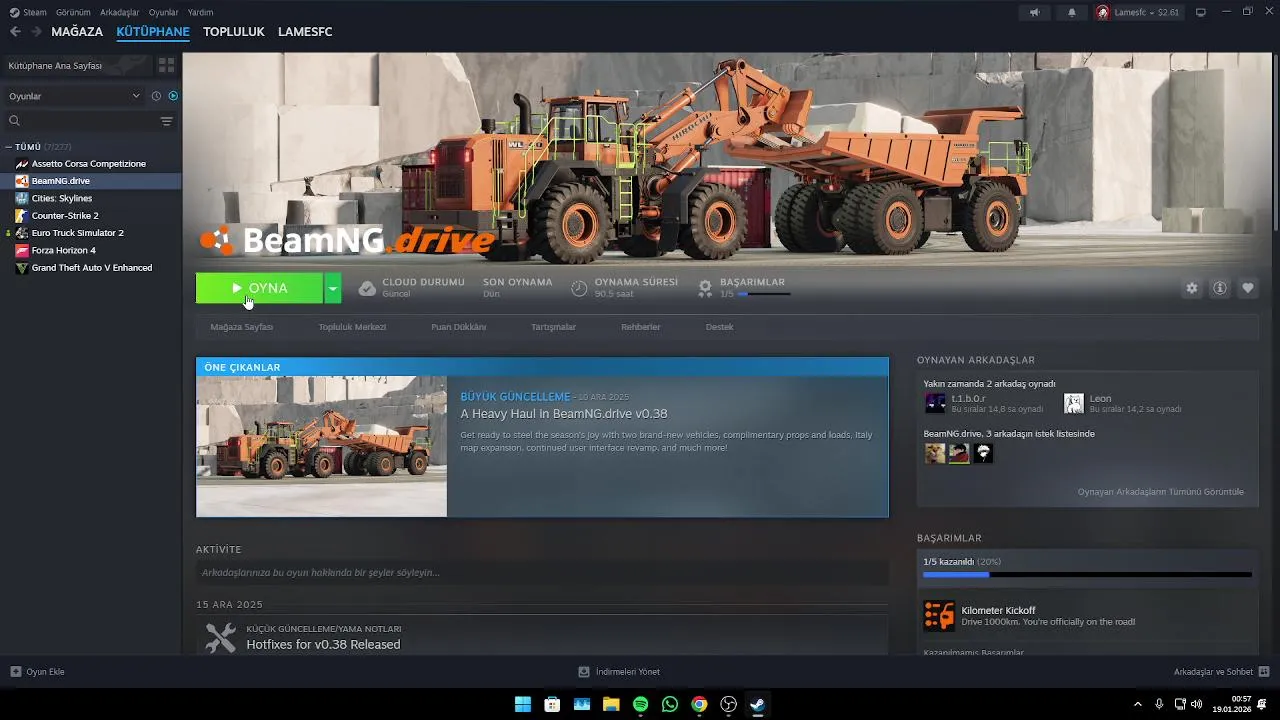Click the small achievements progress bar under BAŞARIMLAR header
This screenshot has width=1280, height=720.
point(764,294)
